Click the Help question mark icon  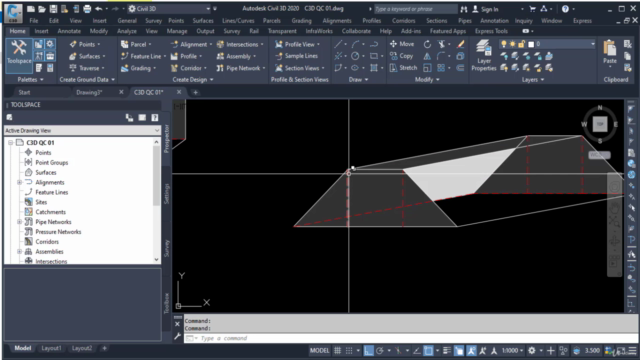[565, 9]
